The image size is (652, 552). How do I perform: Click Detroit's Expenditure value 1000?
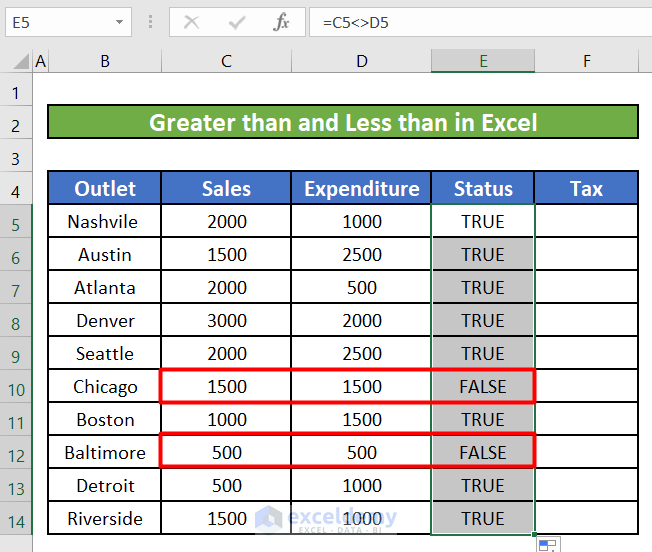tap(361, 485)
